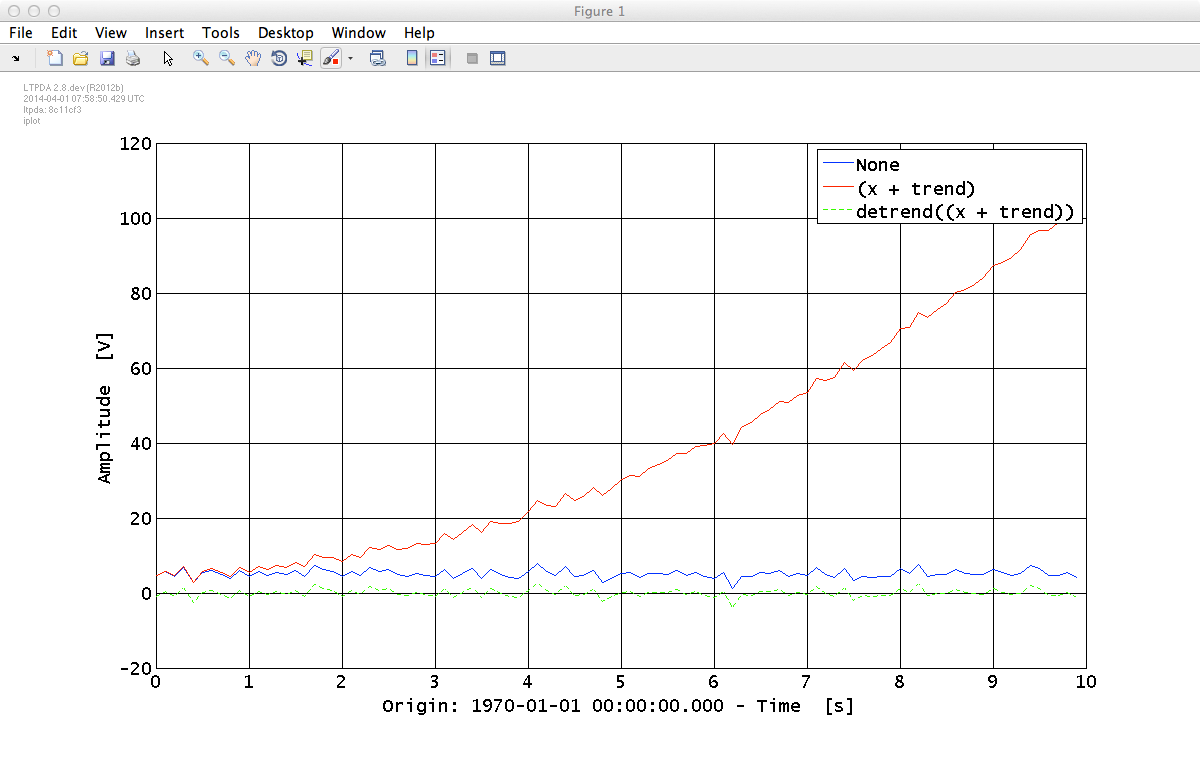Toggle the Brush/Select Data tool
Image resolution: width=1200 pixels, height=773 pixels.
pyautogui.click(x=332, y=59)
